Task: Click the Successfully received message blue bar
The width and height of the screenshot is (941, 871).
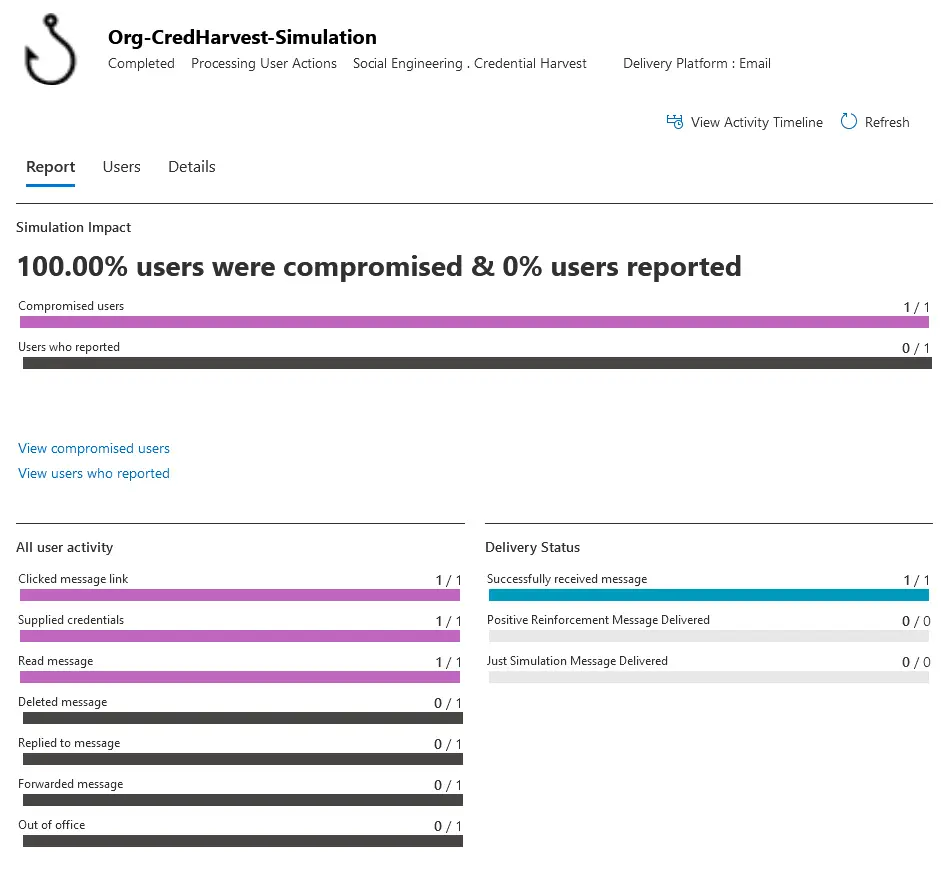Action: (x=707, y=595)
